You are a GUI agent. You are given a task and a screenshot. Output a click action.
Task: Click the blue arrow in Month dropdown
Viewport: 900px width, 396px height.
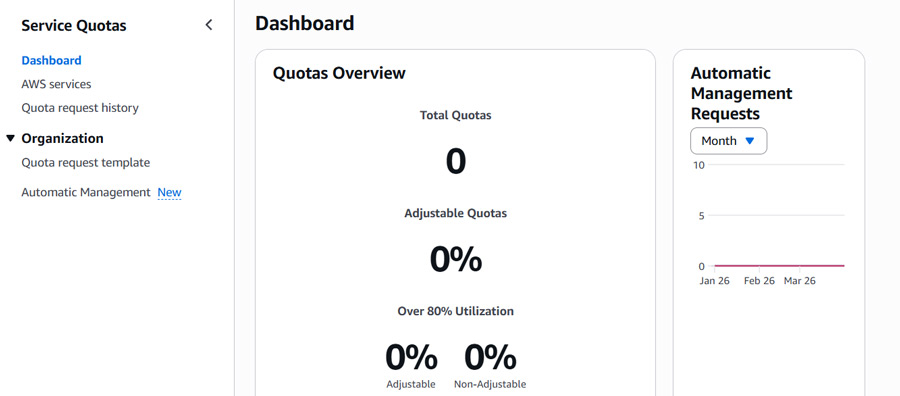[x=750, y=141]
